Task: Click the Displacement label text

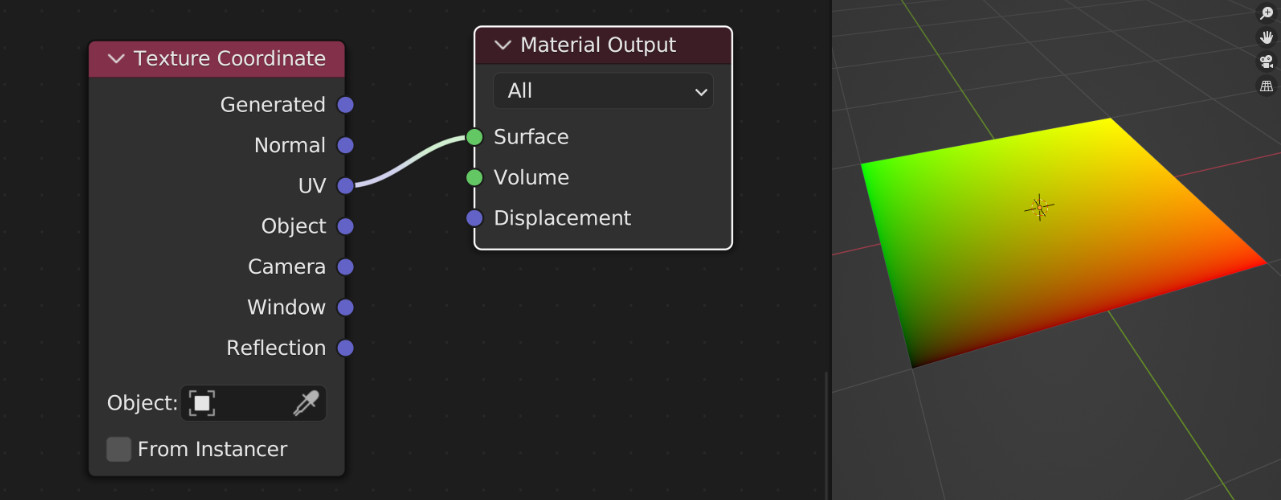Action: tap(562, 218)
